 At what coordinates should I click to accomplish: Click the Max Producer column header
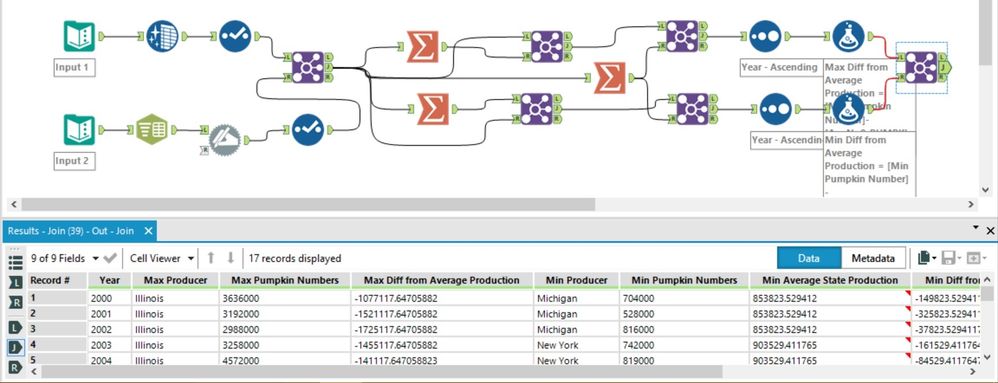pos(174,281)
